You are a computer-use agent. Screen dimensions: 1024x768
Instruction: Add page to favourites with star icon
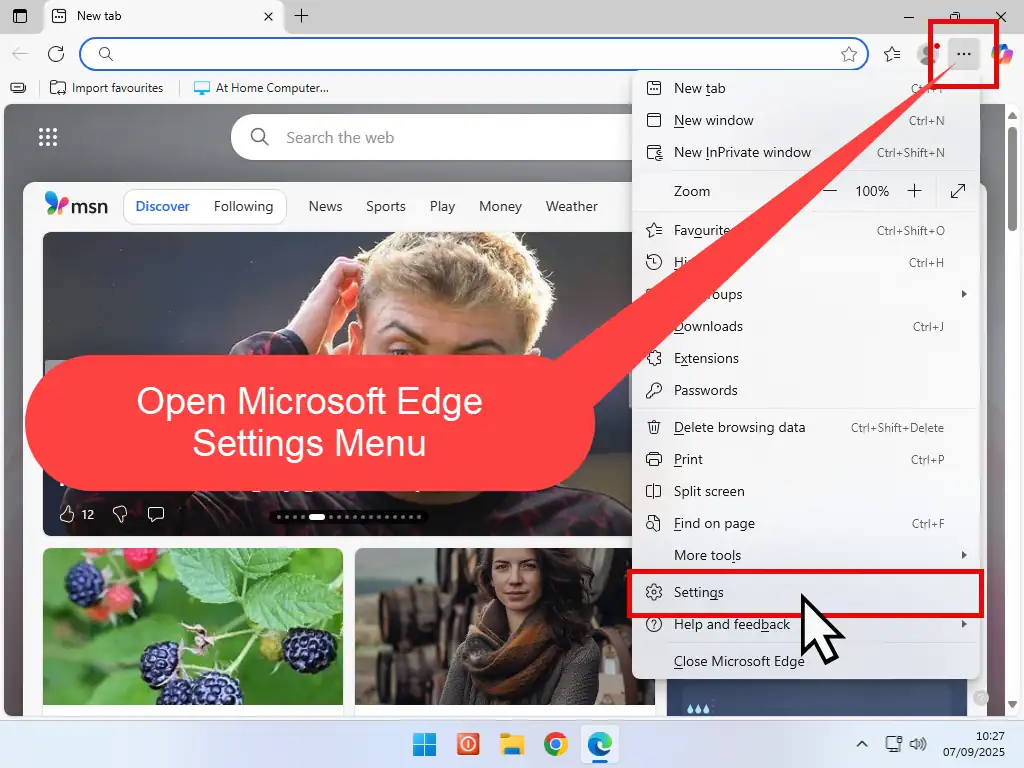[x=849, y=54]
